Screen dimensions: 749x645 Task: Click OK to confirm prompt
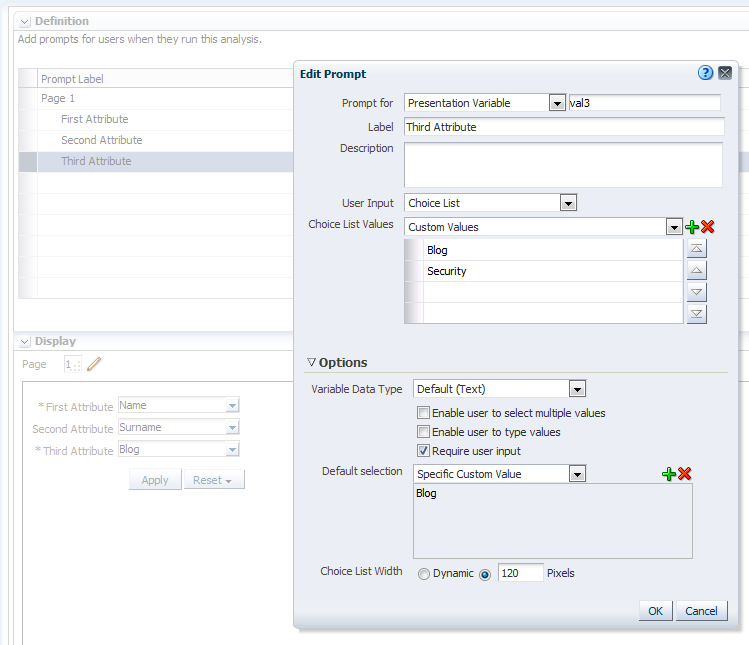(x=655, y=611)
